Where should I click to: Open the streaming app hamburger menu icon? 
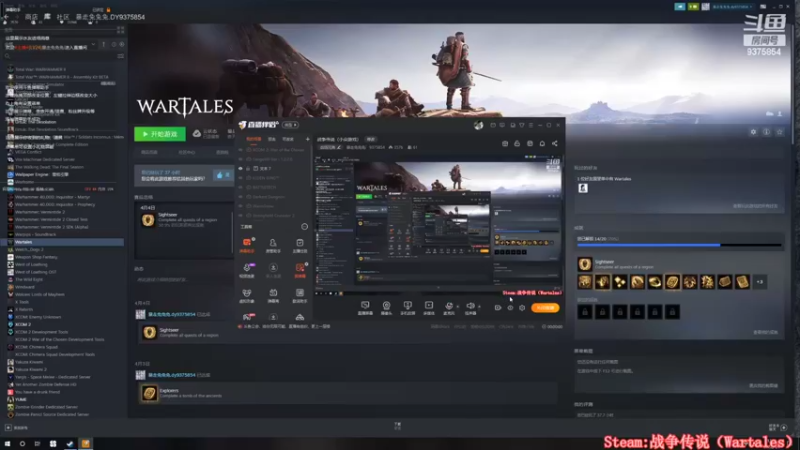coord(531,125)
